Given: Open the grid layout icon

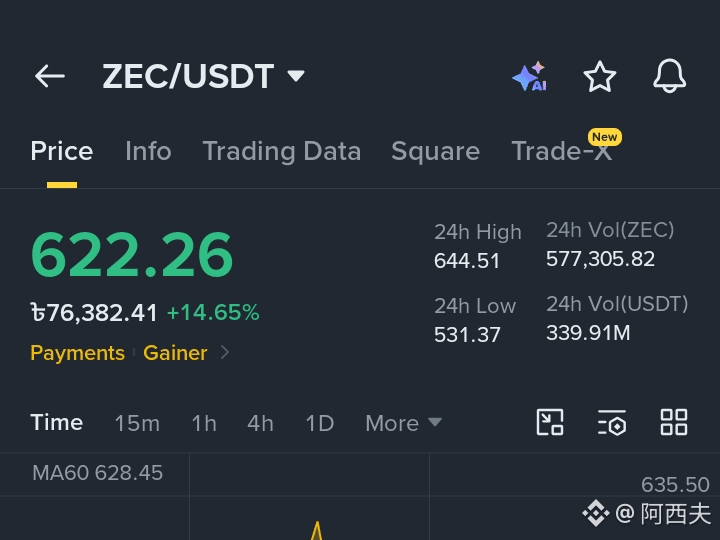Looking at the screenshot, I should tap(674, 422).
